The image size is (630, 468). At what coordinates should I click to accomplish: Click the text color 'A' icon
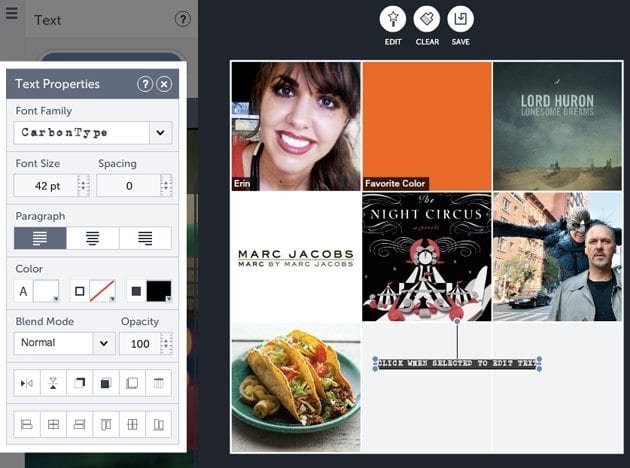pyautogui.click(x=23, y=291)
